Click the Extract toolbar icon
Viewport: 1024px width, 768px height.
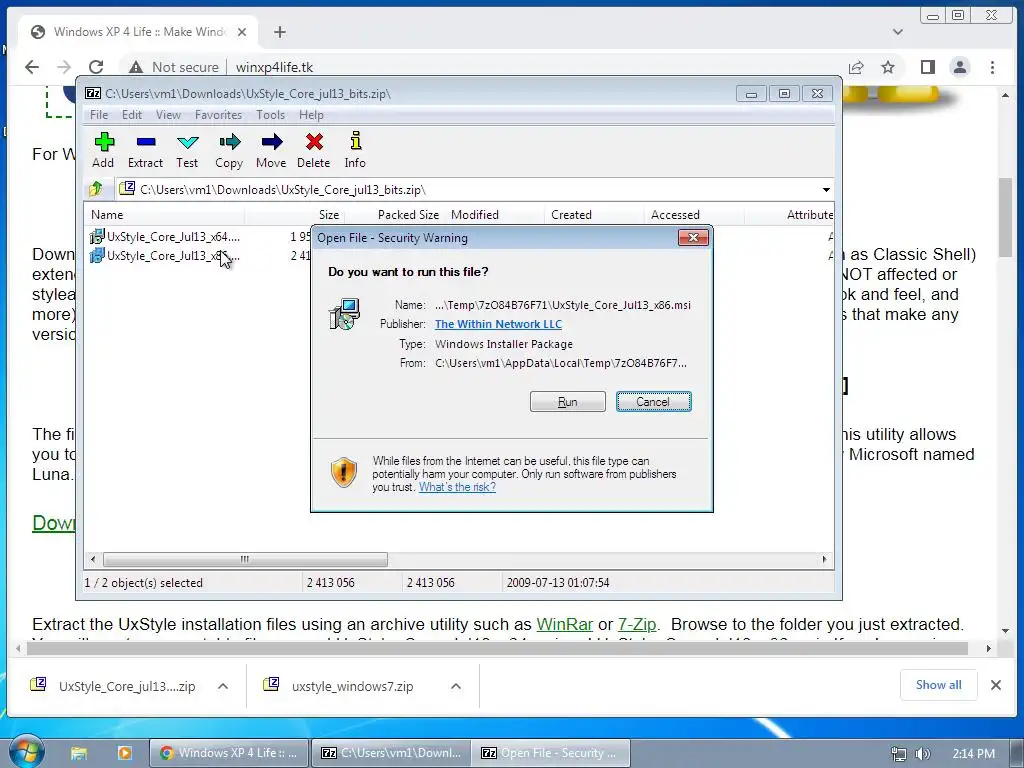[145, 150]
